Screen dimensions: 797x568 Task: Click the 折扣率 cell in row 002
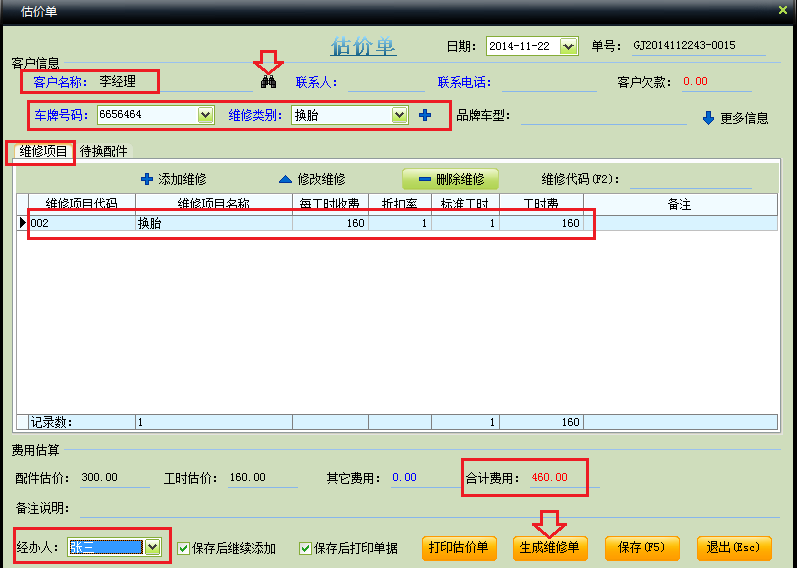point(400,223)
